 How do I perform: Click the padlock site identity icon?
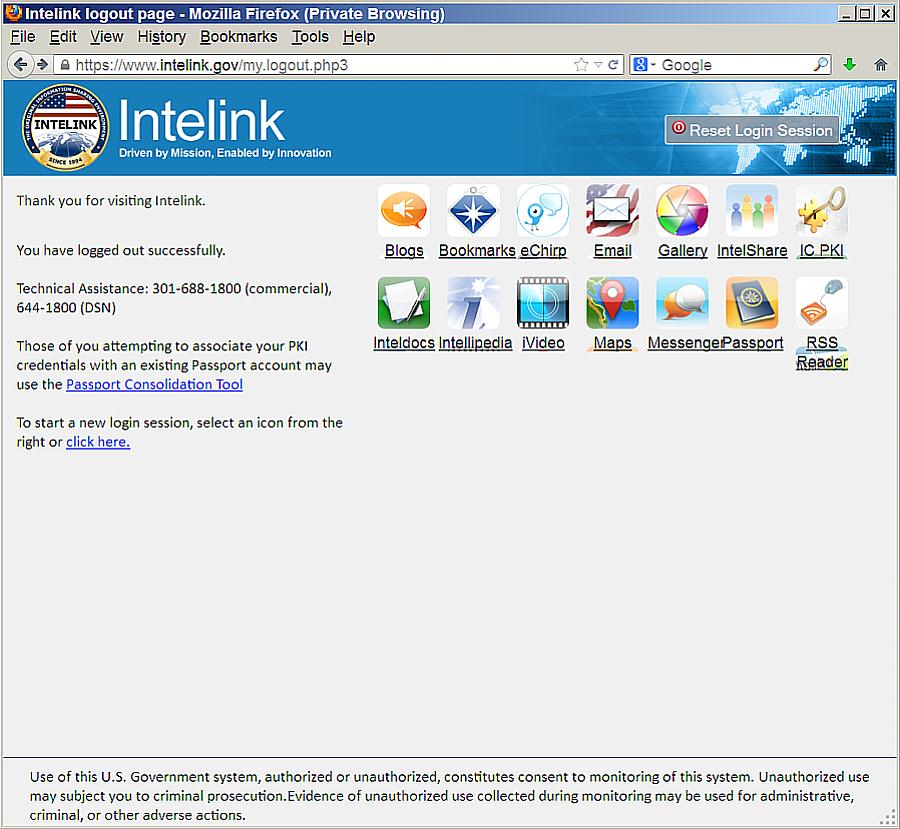tap(65, 65)
